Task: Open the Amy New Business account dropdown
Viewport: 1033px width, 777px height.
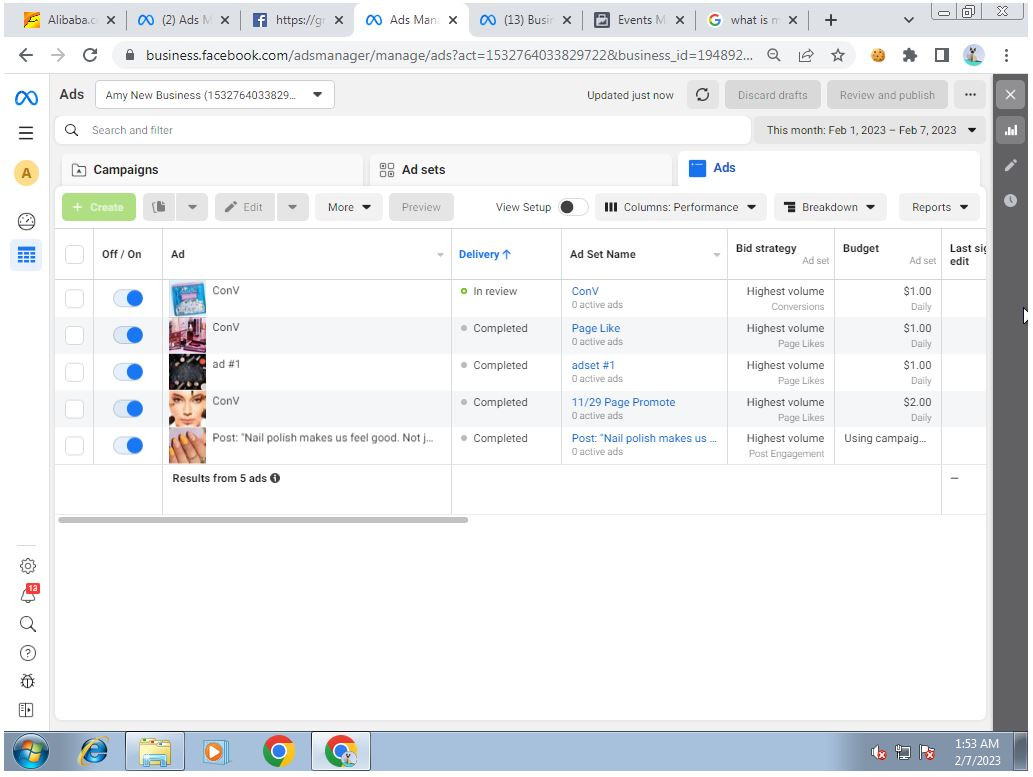Action: [215, 95]
